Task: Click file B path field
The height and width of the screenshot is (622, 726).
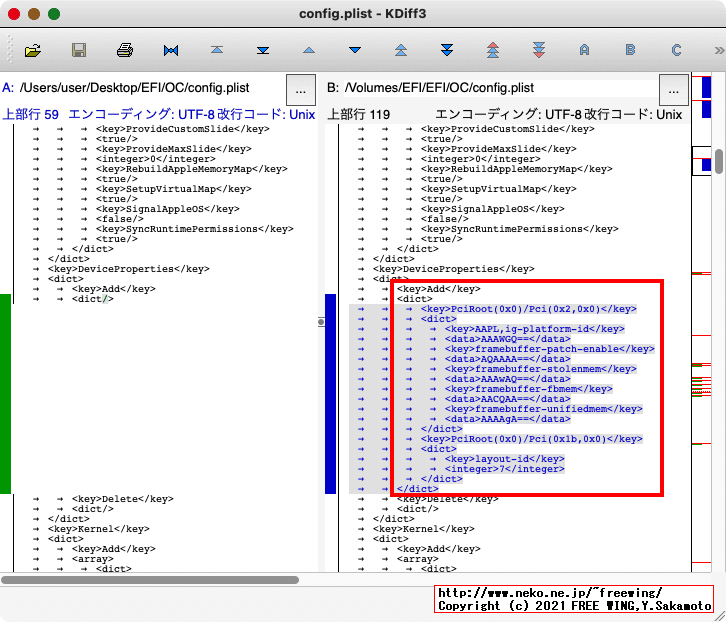Action: [x=500, y=88]
